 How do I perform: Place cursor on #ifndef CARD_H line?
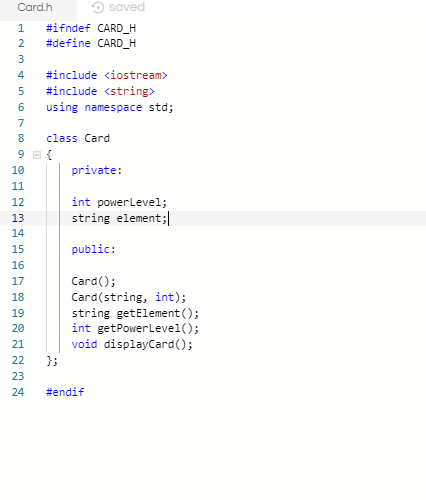click(91, 28)
